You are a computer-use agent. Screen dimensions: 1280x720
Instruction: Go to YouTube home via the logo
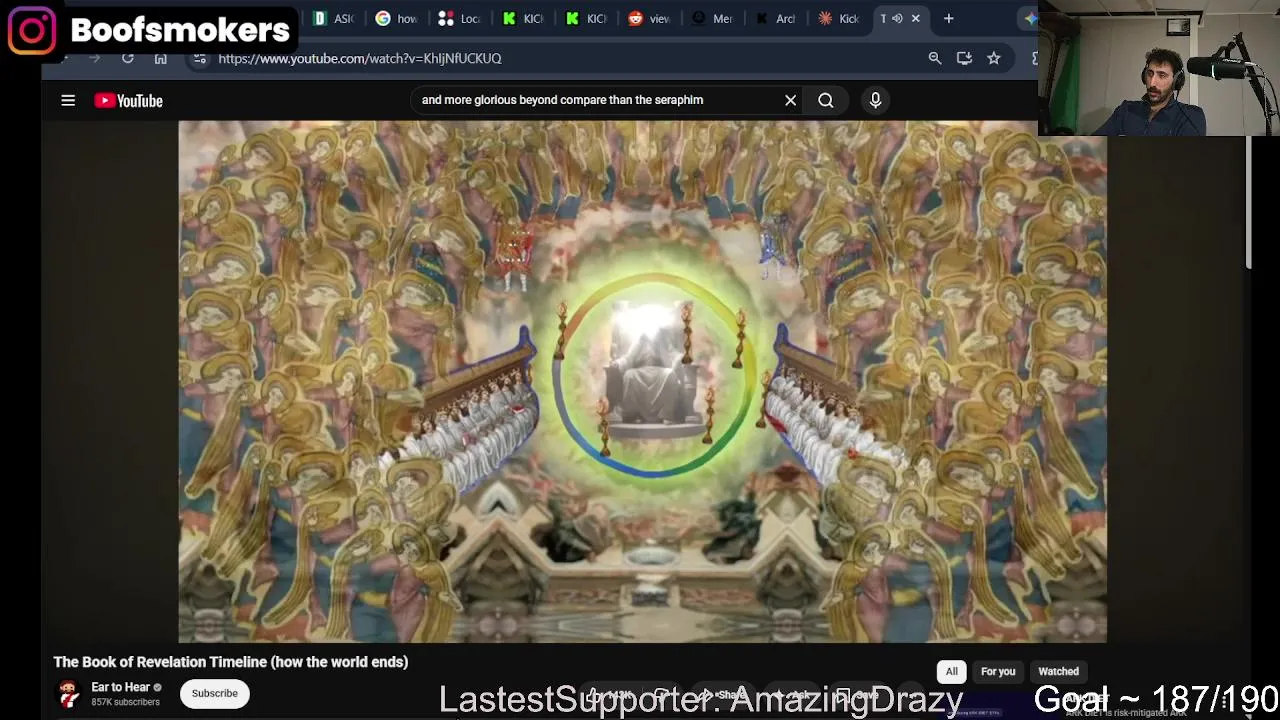pos(129,100)
